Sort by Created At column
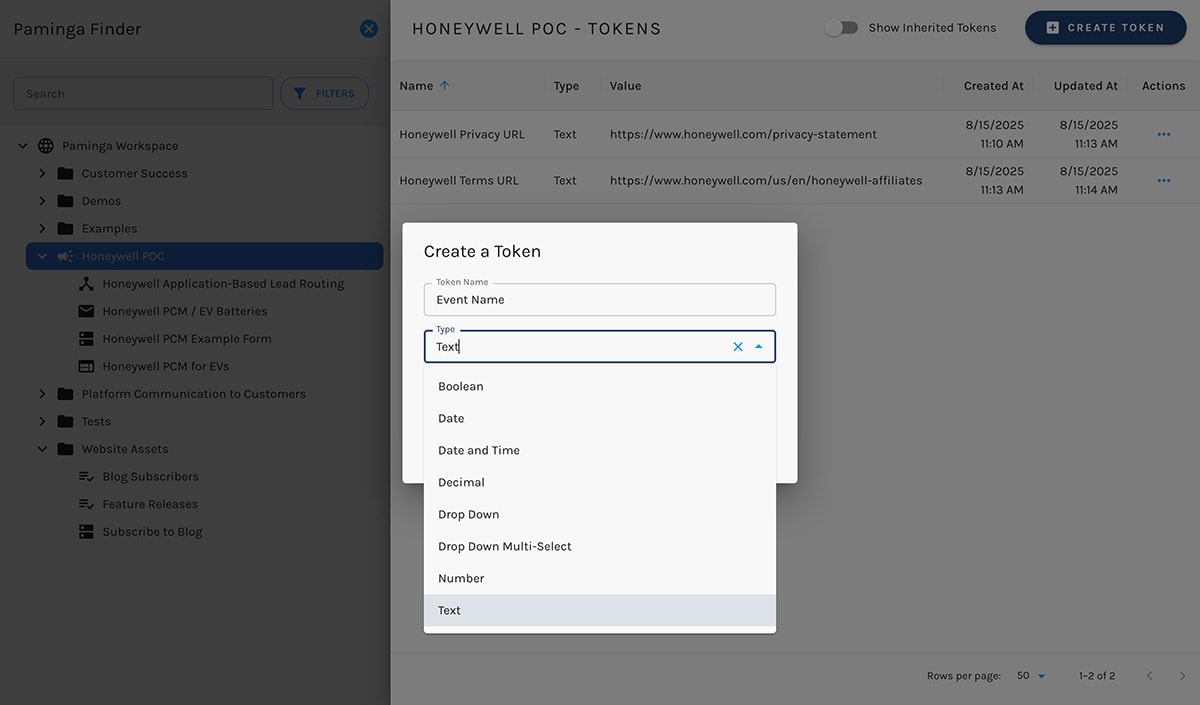Viewport: 1200px width, 705px height. [993, 86]
